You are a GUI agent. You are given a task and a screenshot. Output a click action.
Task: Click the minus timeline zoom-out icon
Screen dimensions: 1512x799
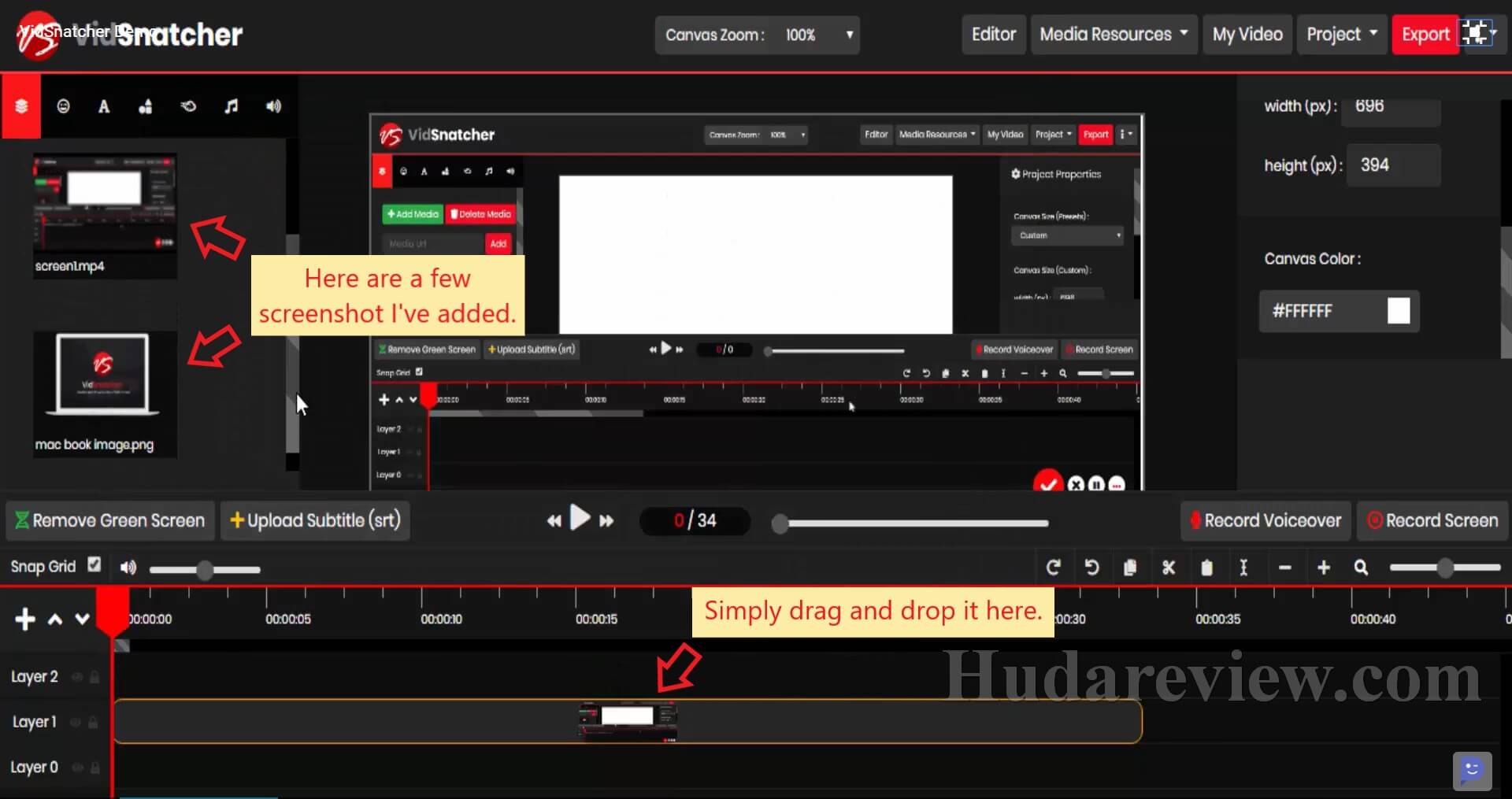[1285, 568]
